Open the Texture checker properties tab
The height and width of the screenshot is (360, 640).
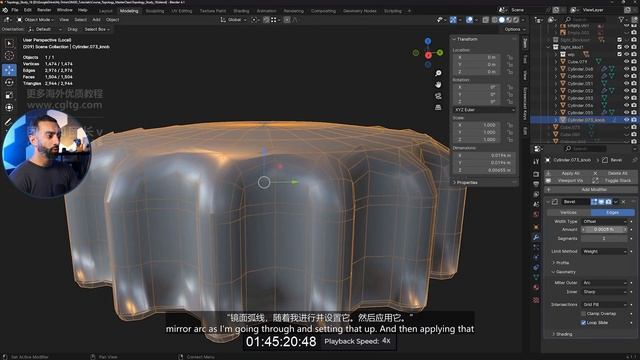[x=536, y=300]
